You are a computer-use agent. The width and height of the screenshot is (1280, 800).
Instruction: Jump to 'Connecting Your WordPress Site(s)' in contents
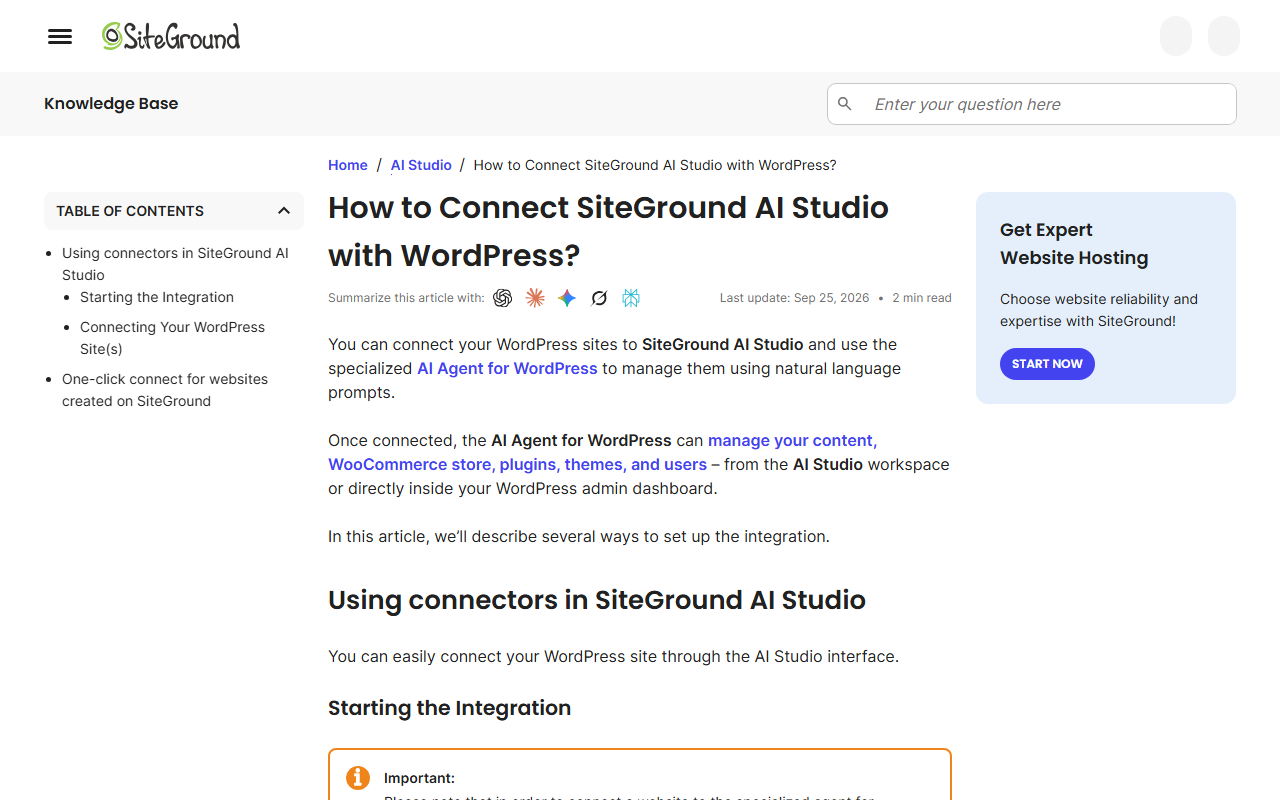point(172,338)
